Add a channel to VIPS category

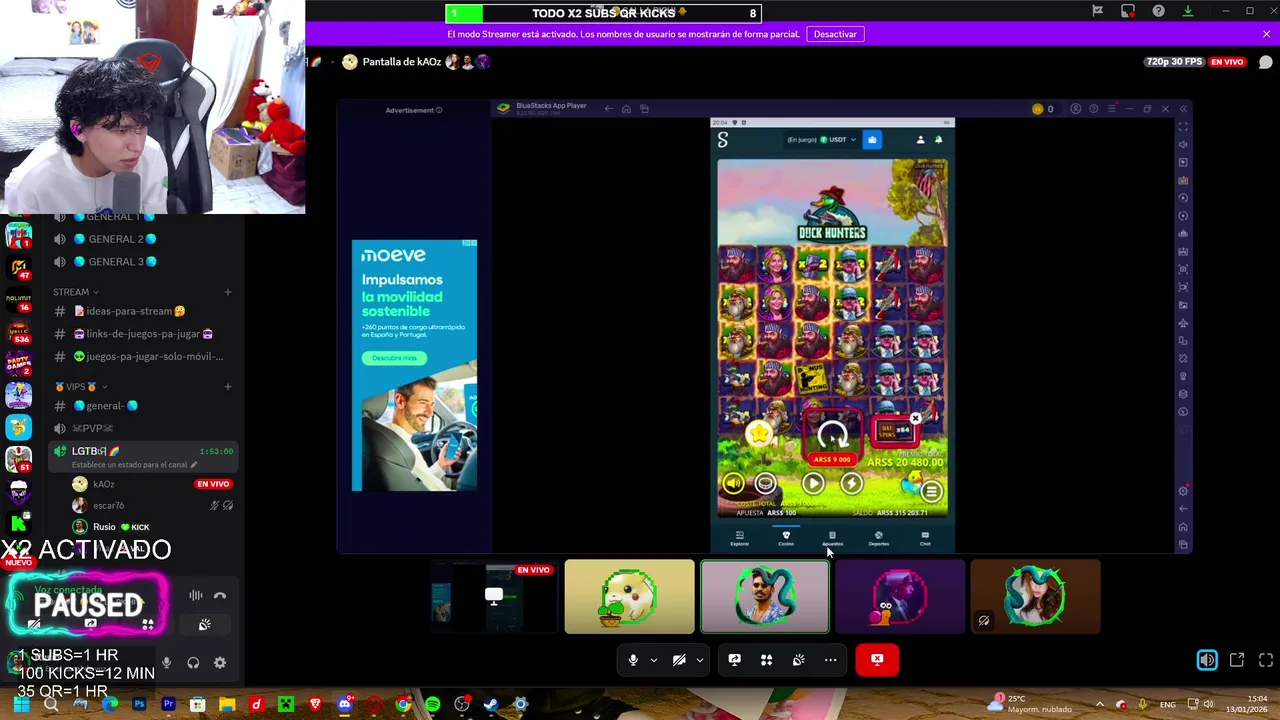click(x=228, y=387)
